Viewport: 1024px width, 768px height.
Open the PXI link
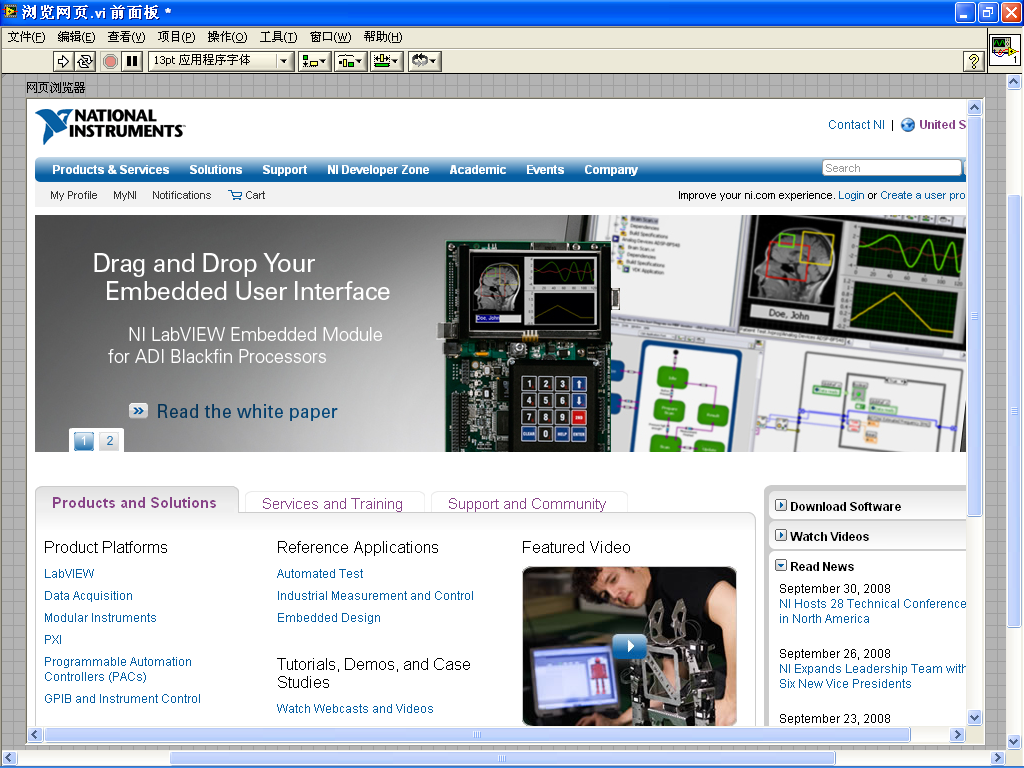tap(53, 639)
